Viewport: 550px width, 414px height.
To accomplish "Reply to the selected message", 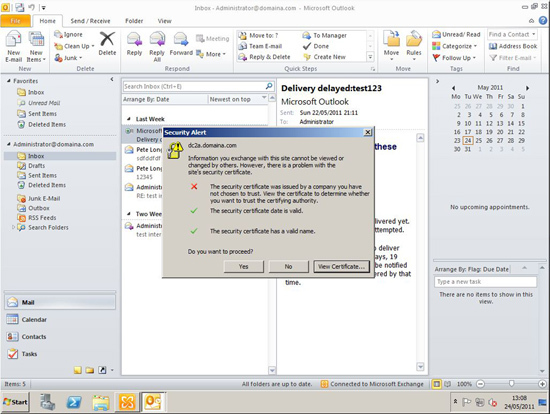I will coord(134,44).
